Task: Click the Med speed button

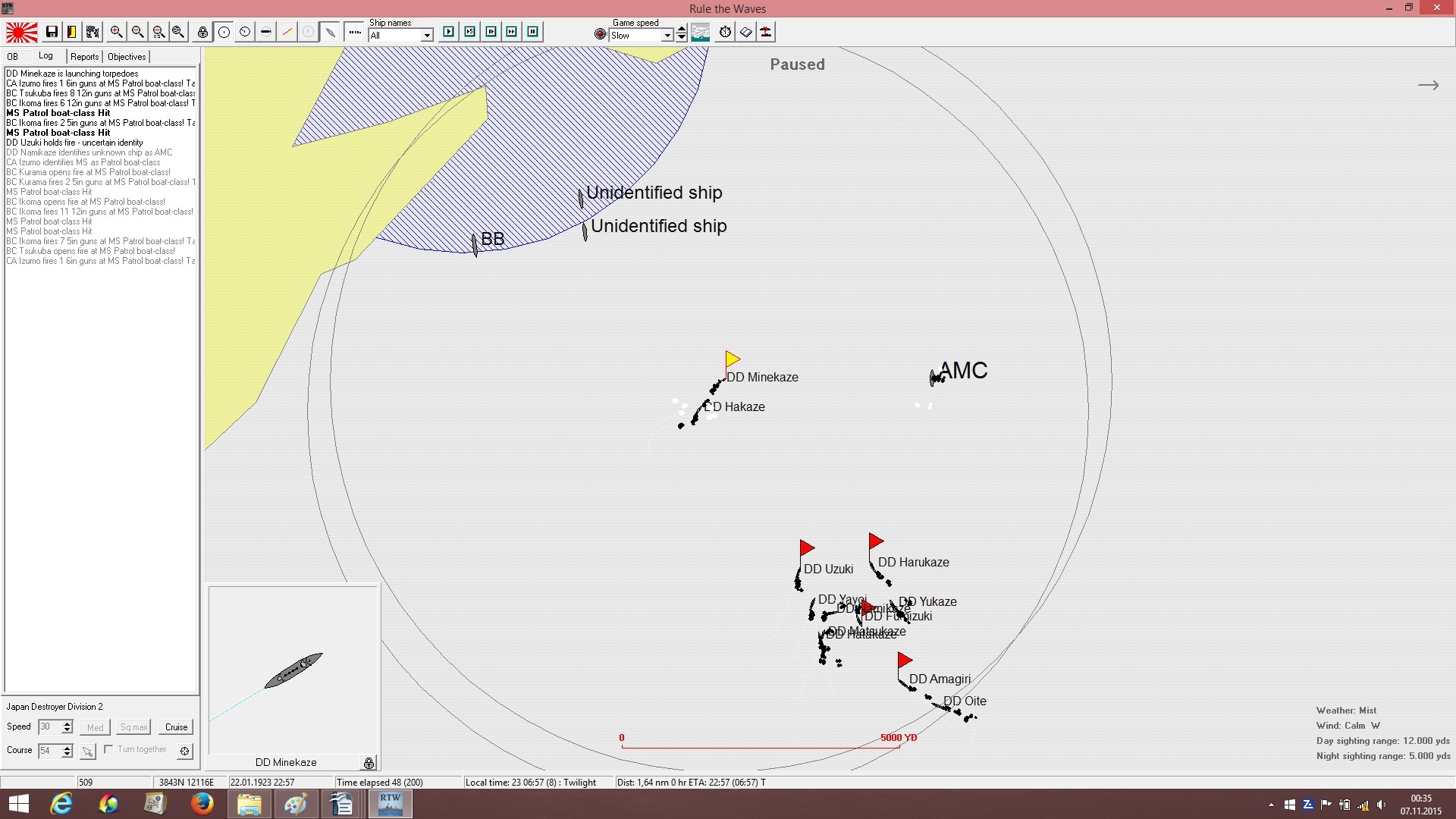Action: (96, 727)
